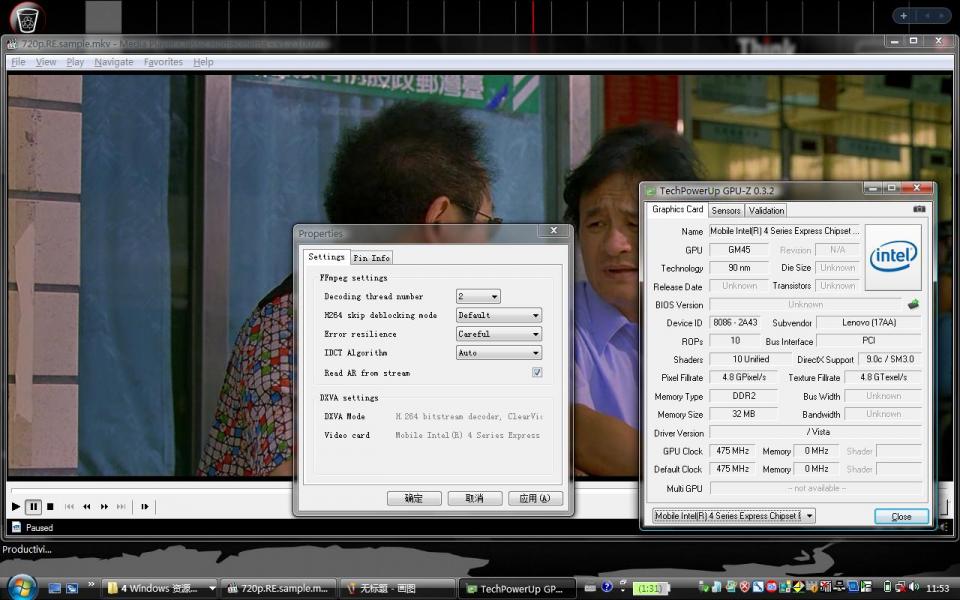
Task: Switch to the Sensors tab in GPU-Z
Action: (x=726, y=211)
